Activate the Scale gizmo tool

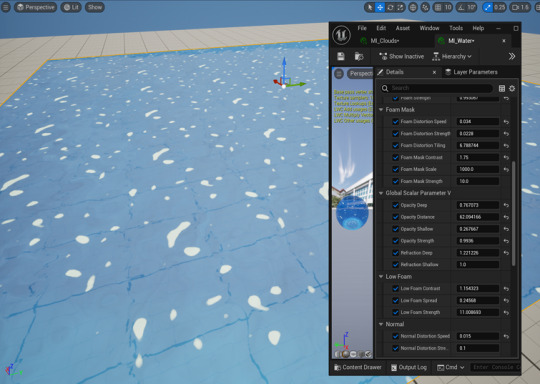coord(400,7)
